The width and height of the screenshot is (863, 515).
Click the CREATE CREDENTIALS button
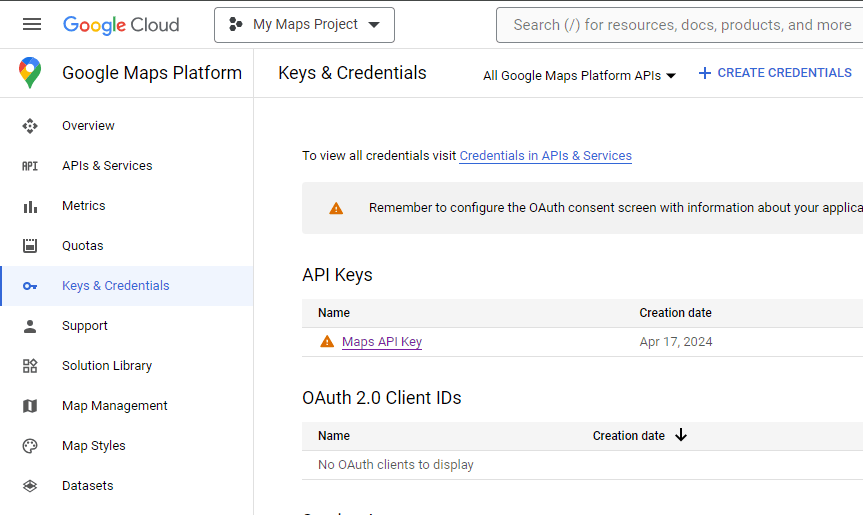(x=775, y=73)
